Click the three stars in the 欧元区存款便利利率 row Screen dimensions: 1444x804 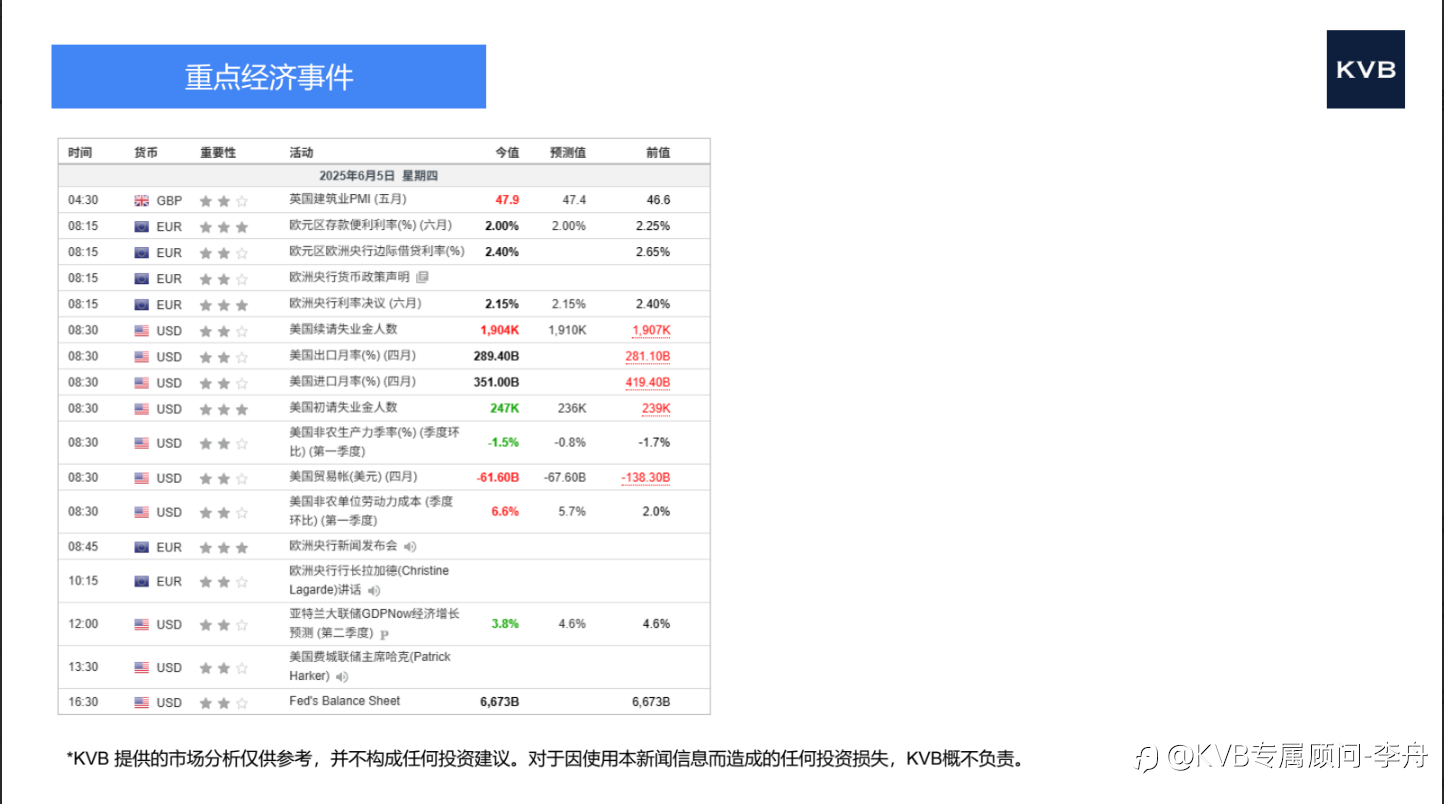[x=223, y=227]
